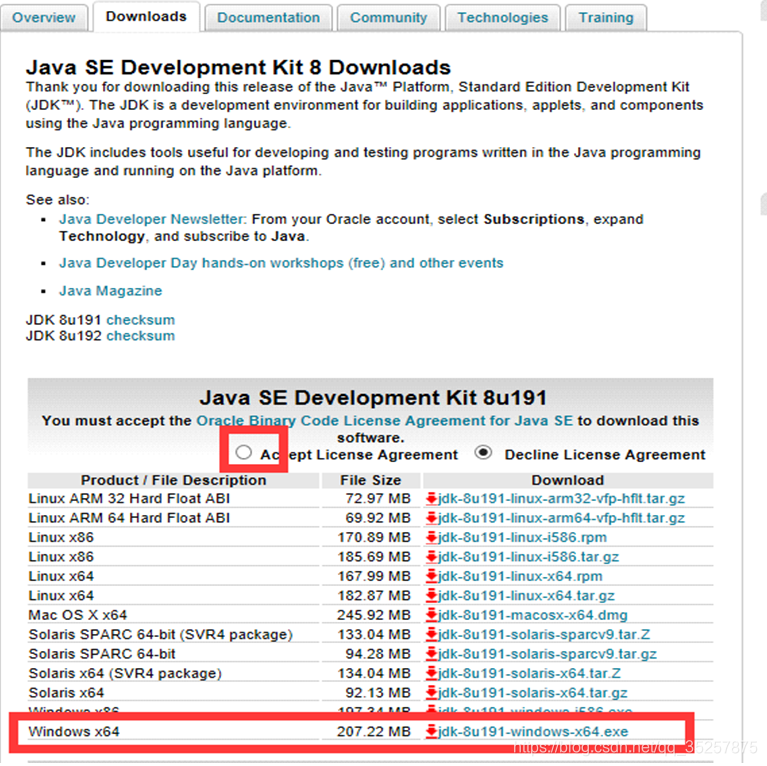Click the File Size column header
767x766 pixels.
point(371,480)
